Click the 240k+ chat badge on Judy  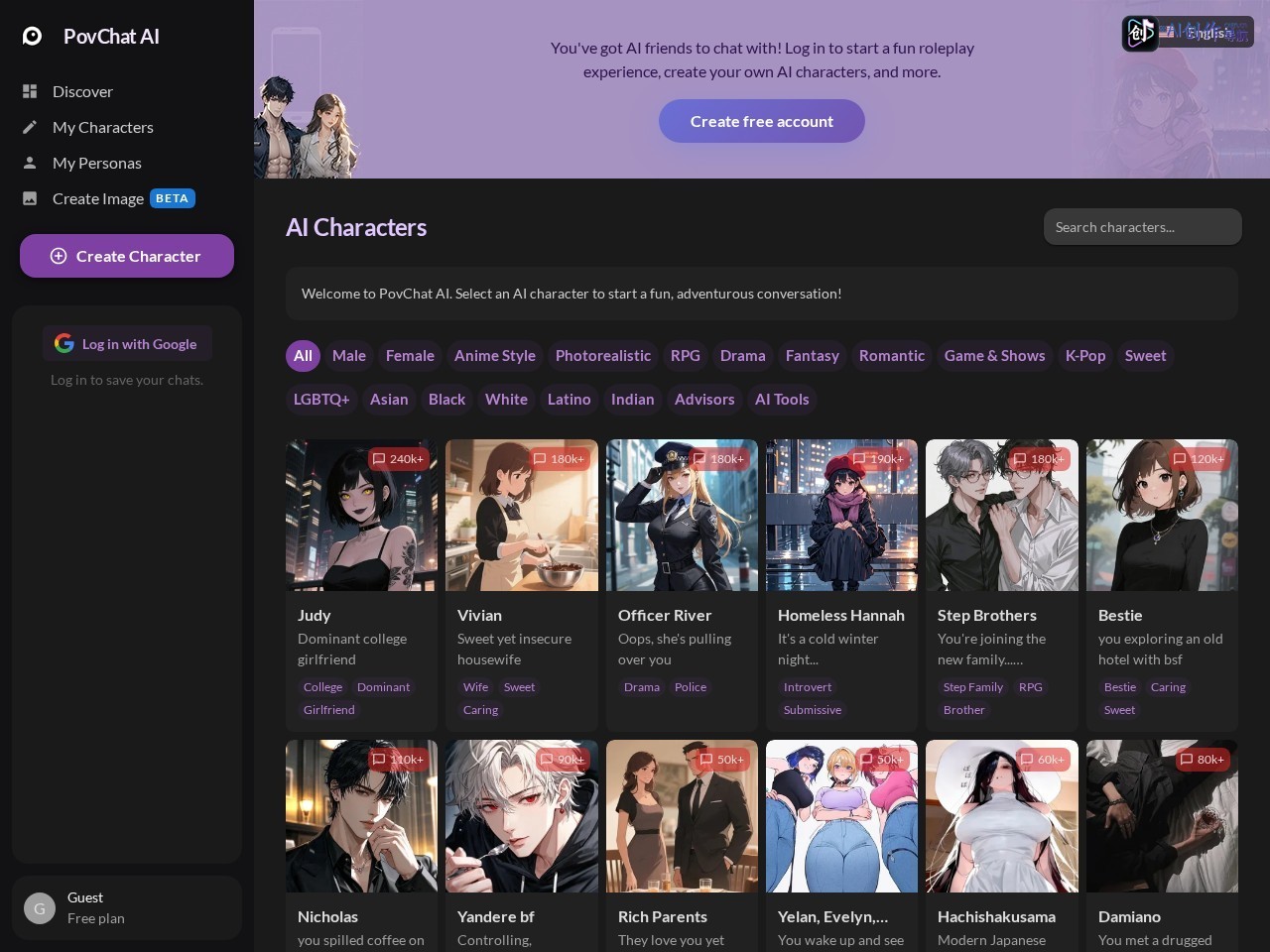tap(398, 458)
